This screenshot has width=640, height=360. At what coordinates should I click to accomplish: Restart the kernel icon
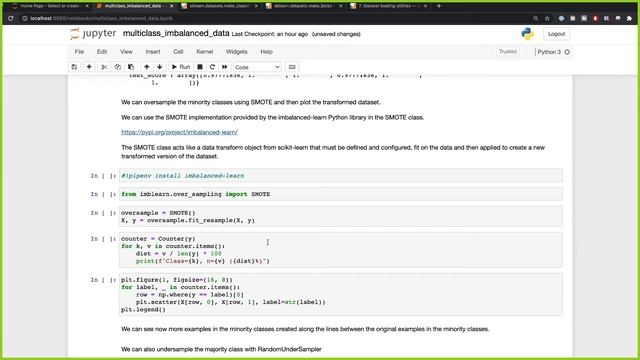(212, 67)
